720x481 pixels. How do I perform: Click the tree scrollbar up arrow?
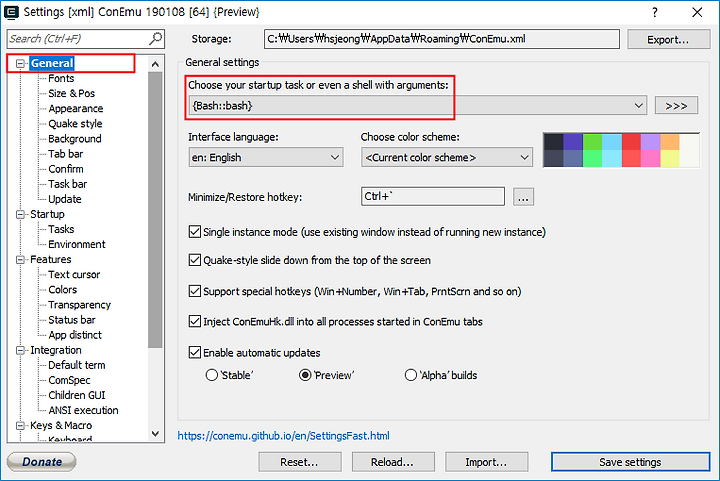[155, 64]
